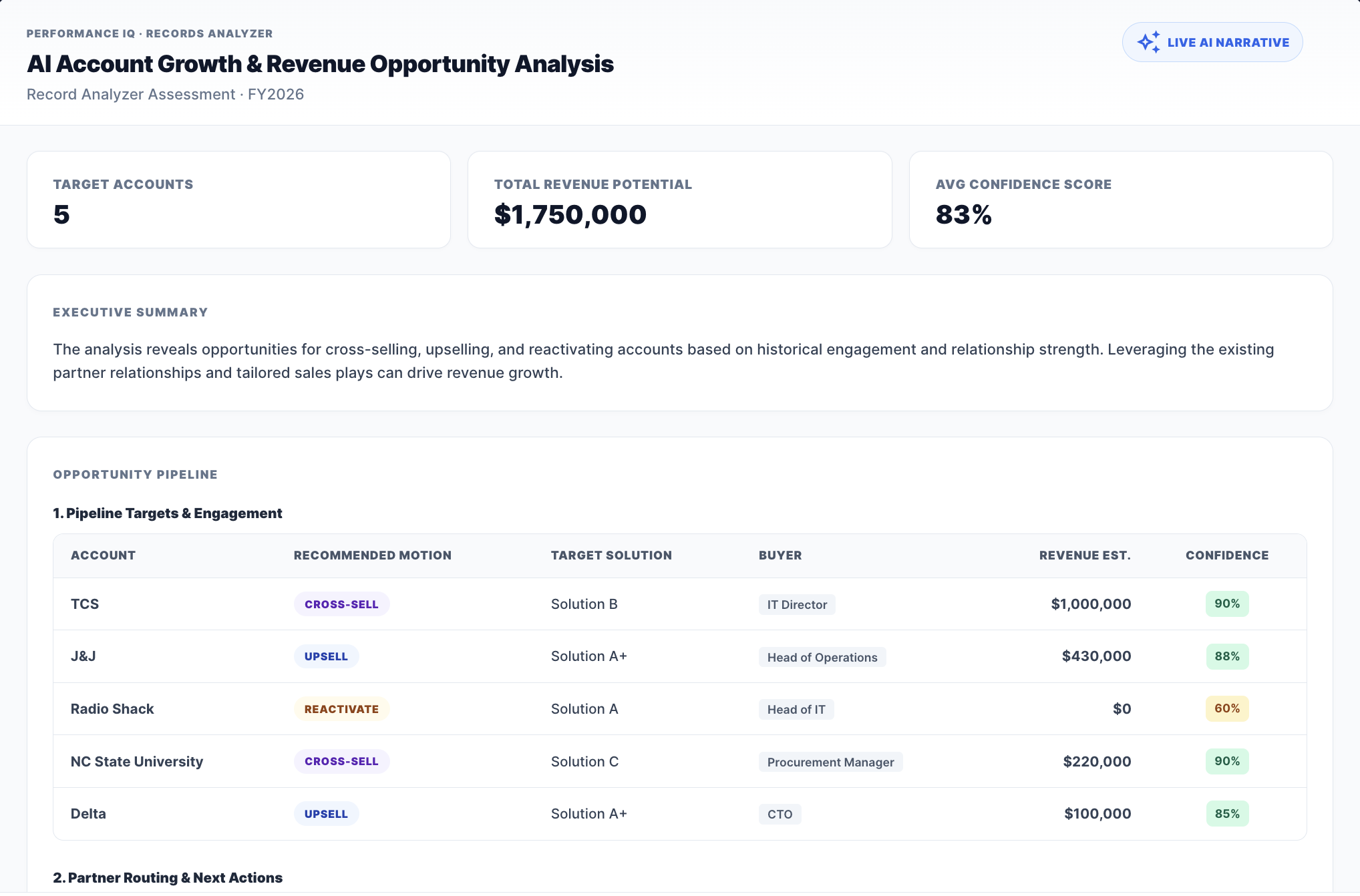Image resolution: width=1360 pixels, height=896 pixels.
Task: Click the REACTIVATE badge for Radio Shack
Action: (x=341, y=709)
